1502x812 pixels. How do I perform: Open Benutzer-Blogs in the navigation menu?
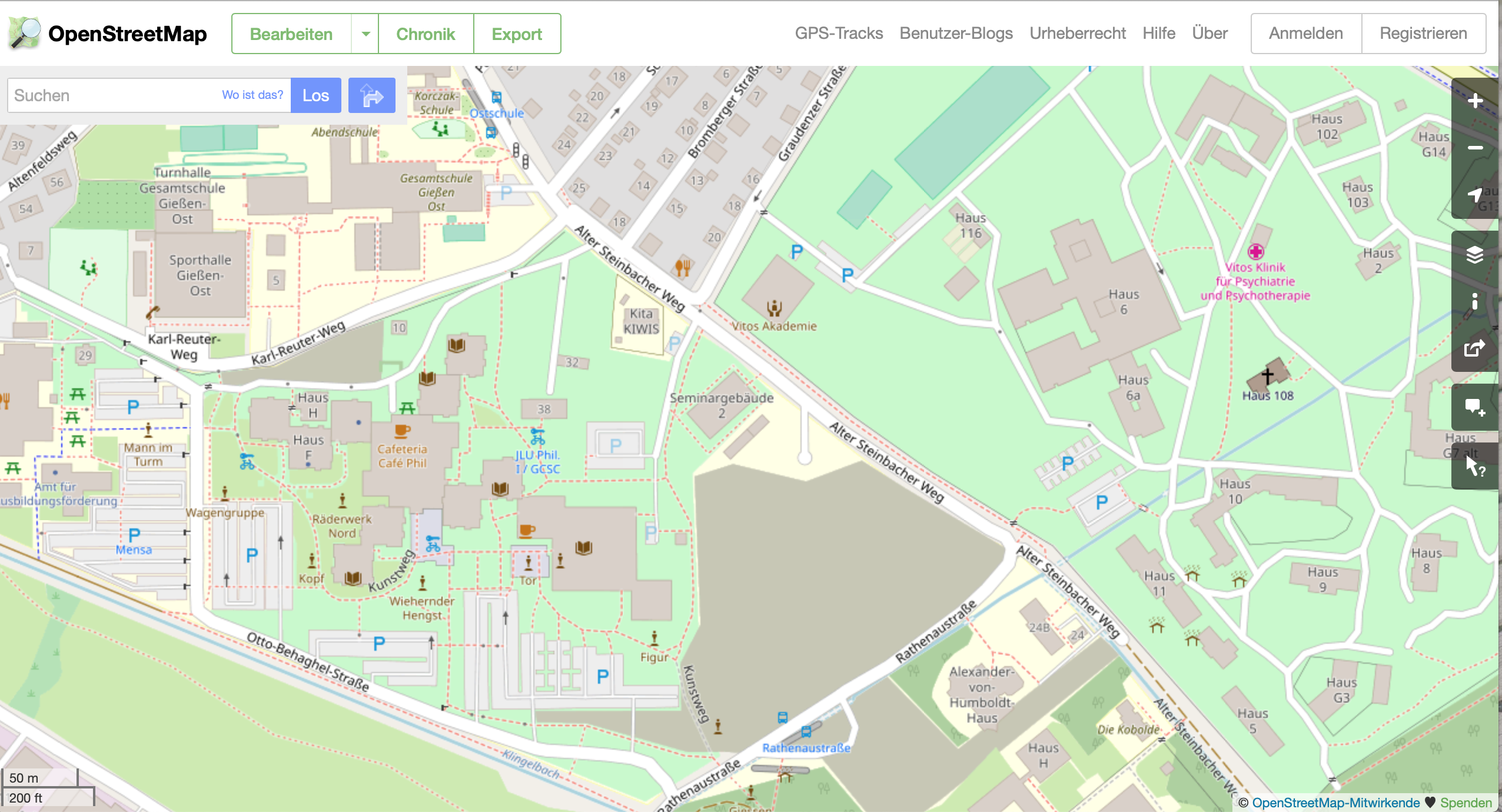(x=956, y=33)
